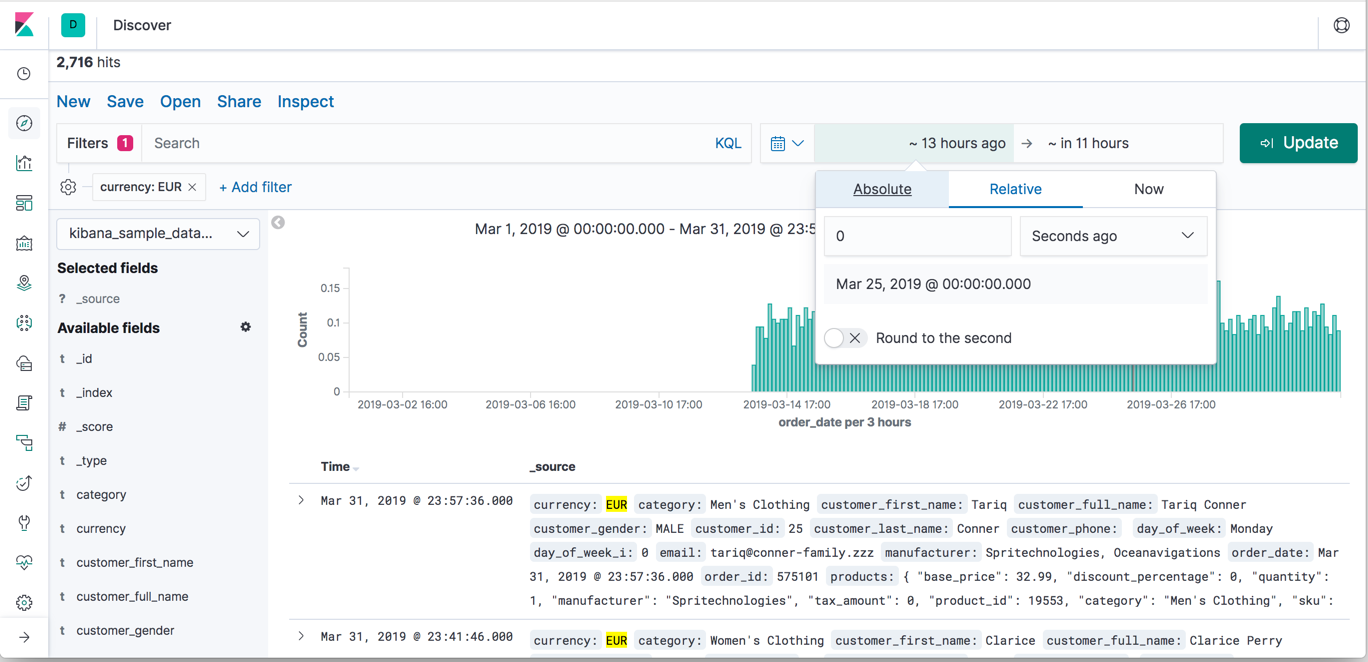This screenshot has height=662, width=1368.
Task: Switch to the Relative time tab
Action: coord(1015,189)
